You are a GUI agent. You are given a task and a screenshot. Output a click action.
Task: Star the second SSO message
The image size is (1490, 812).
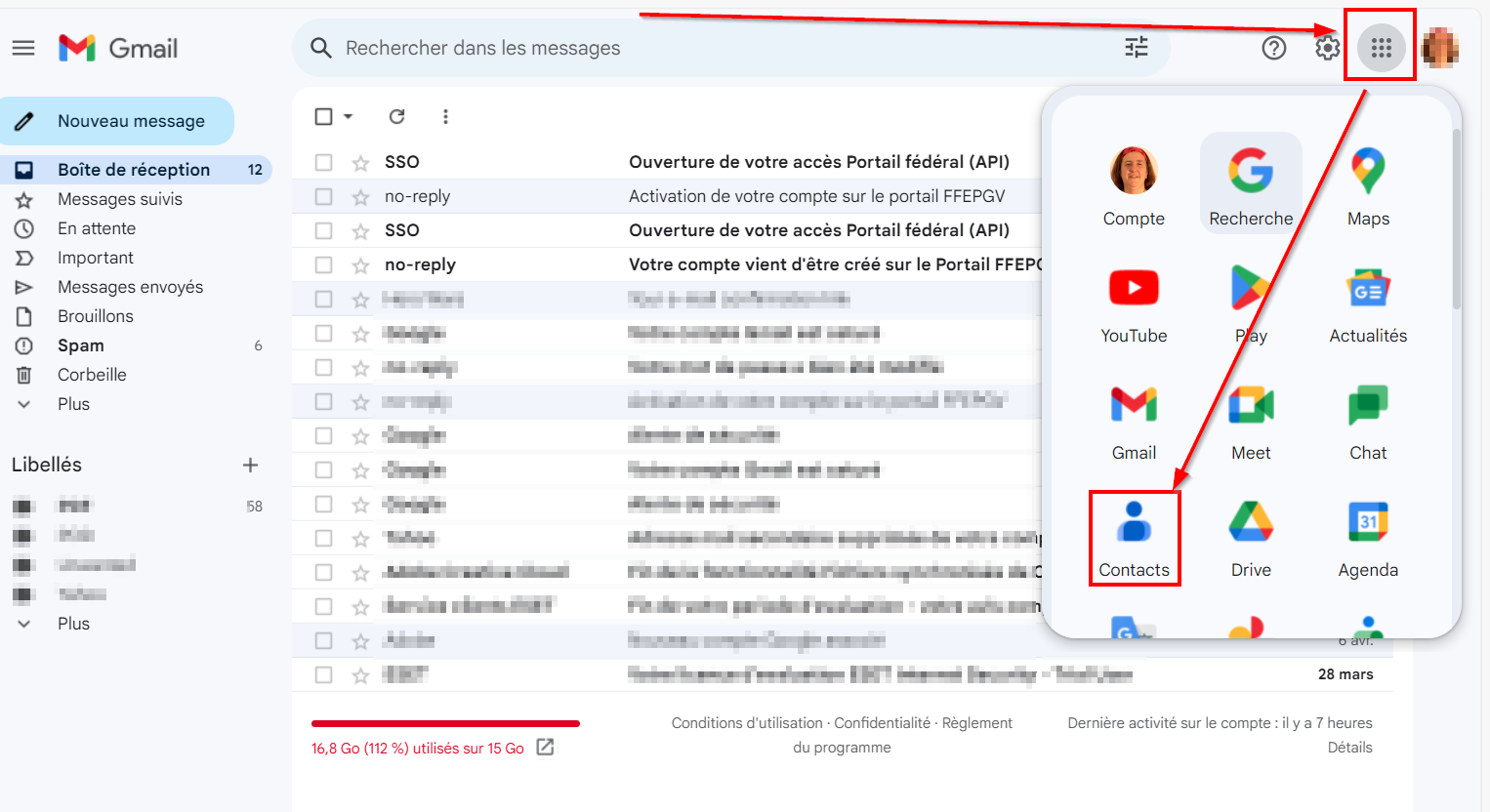point(360,231)
